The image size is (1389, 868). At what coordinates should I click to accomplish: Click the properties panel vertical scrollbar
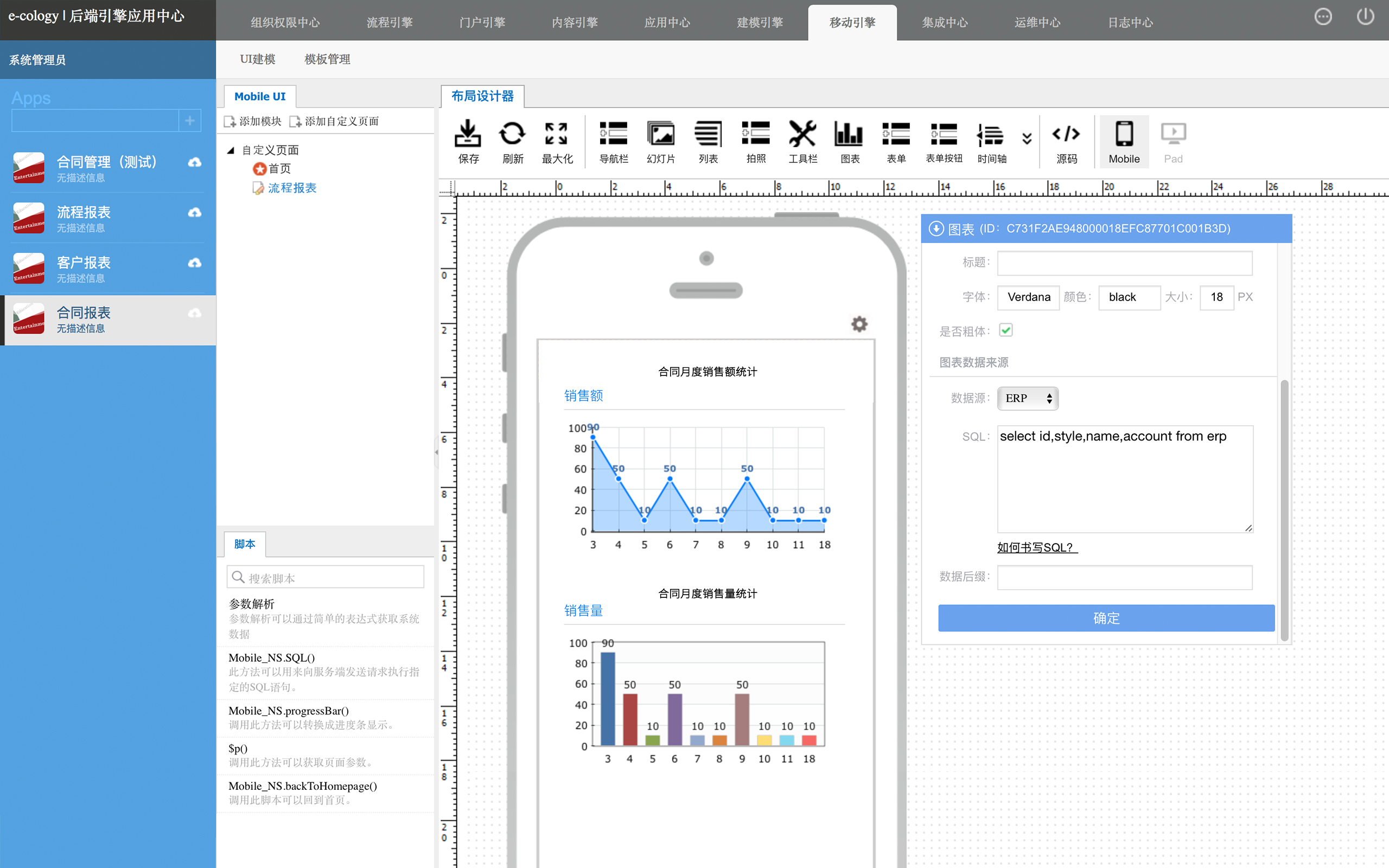[x=1284, y=510]
